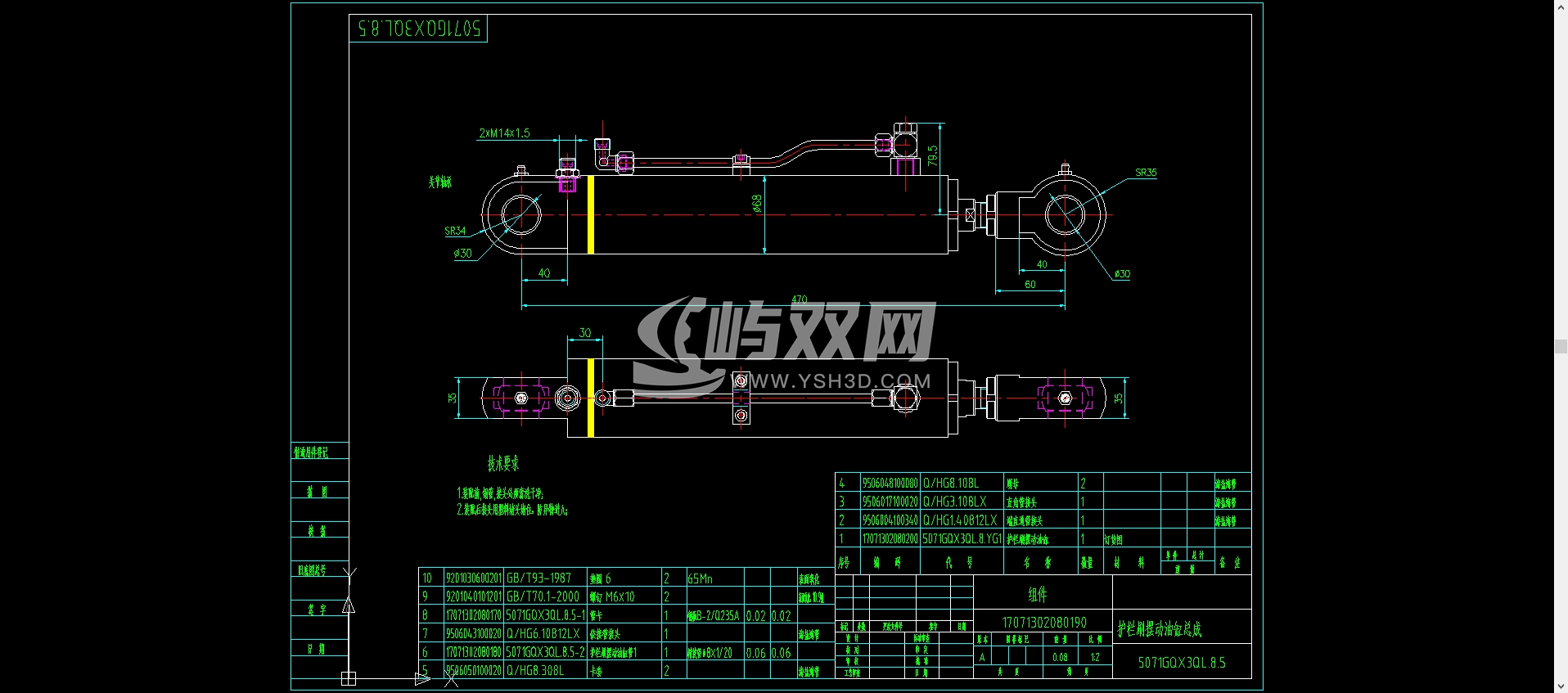The height and width of the screenshot is (693, 1568).
Task: Click the 'SR34' radius label
Action: pyautogui.click(x=455, y=232)
